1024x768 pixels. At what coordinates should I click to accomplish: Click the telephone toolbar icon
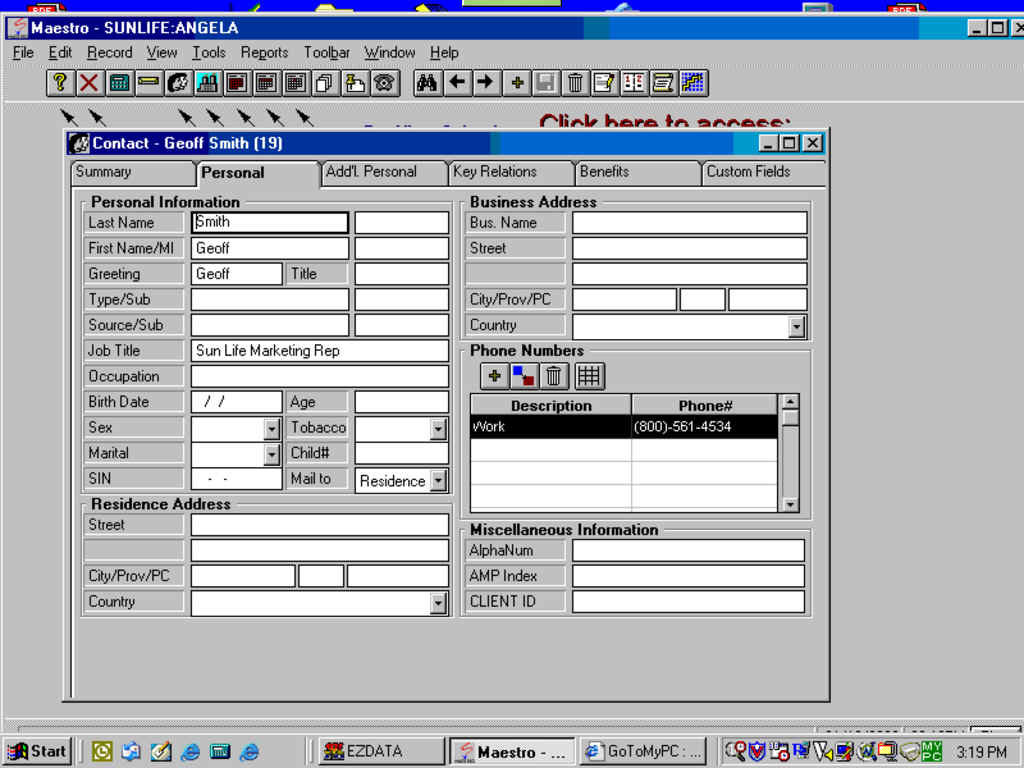[385, 83]
